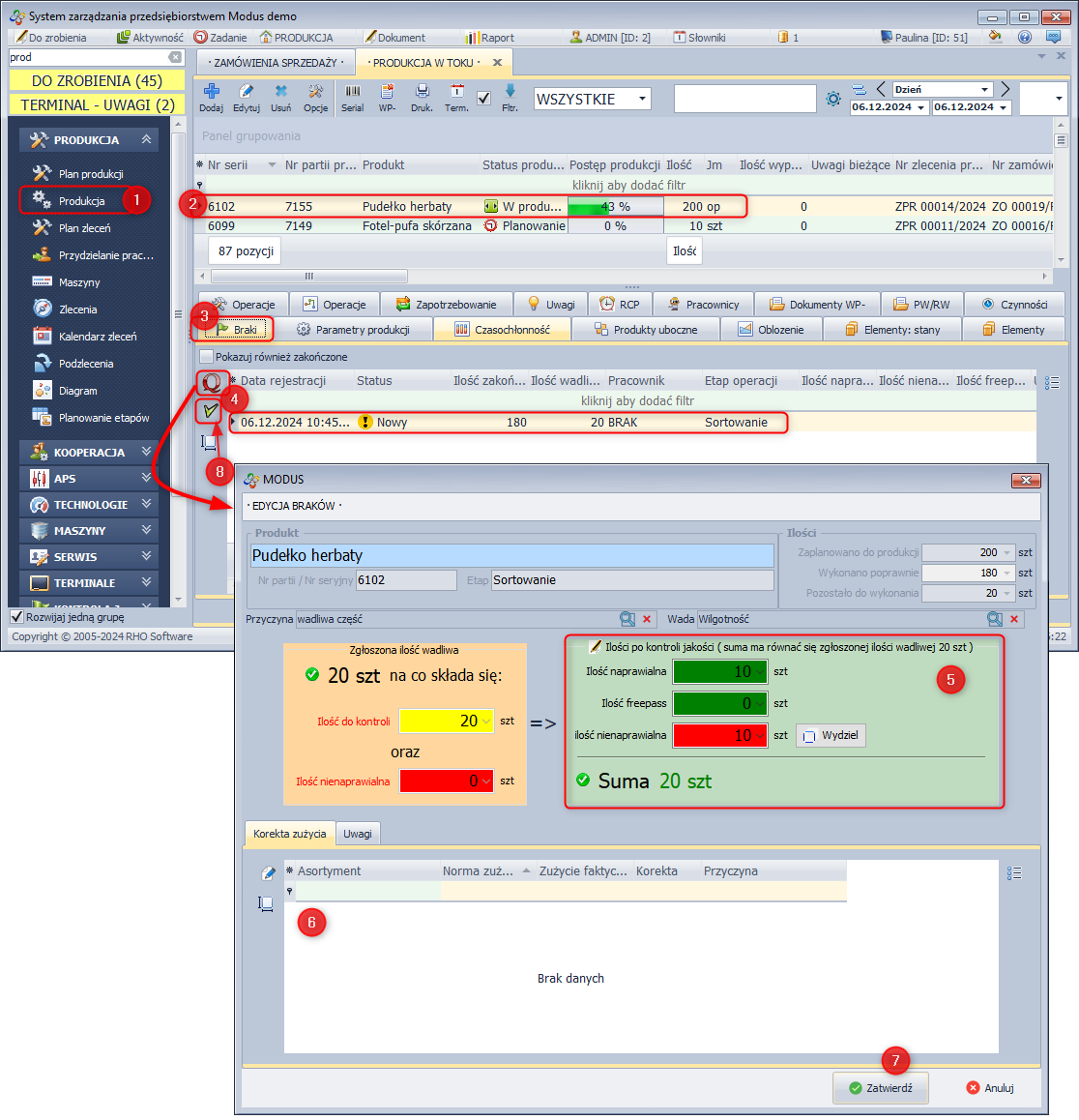Click the Druk. printer icon
This screenshot has width=1079, height=1120.
pyautogui.click(x=422, y=92)
